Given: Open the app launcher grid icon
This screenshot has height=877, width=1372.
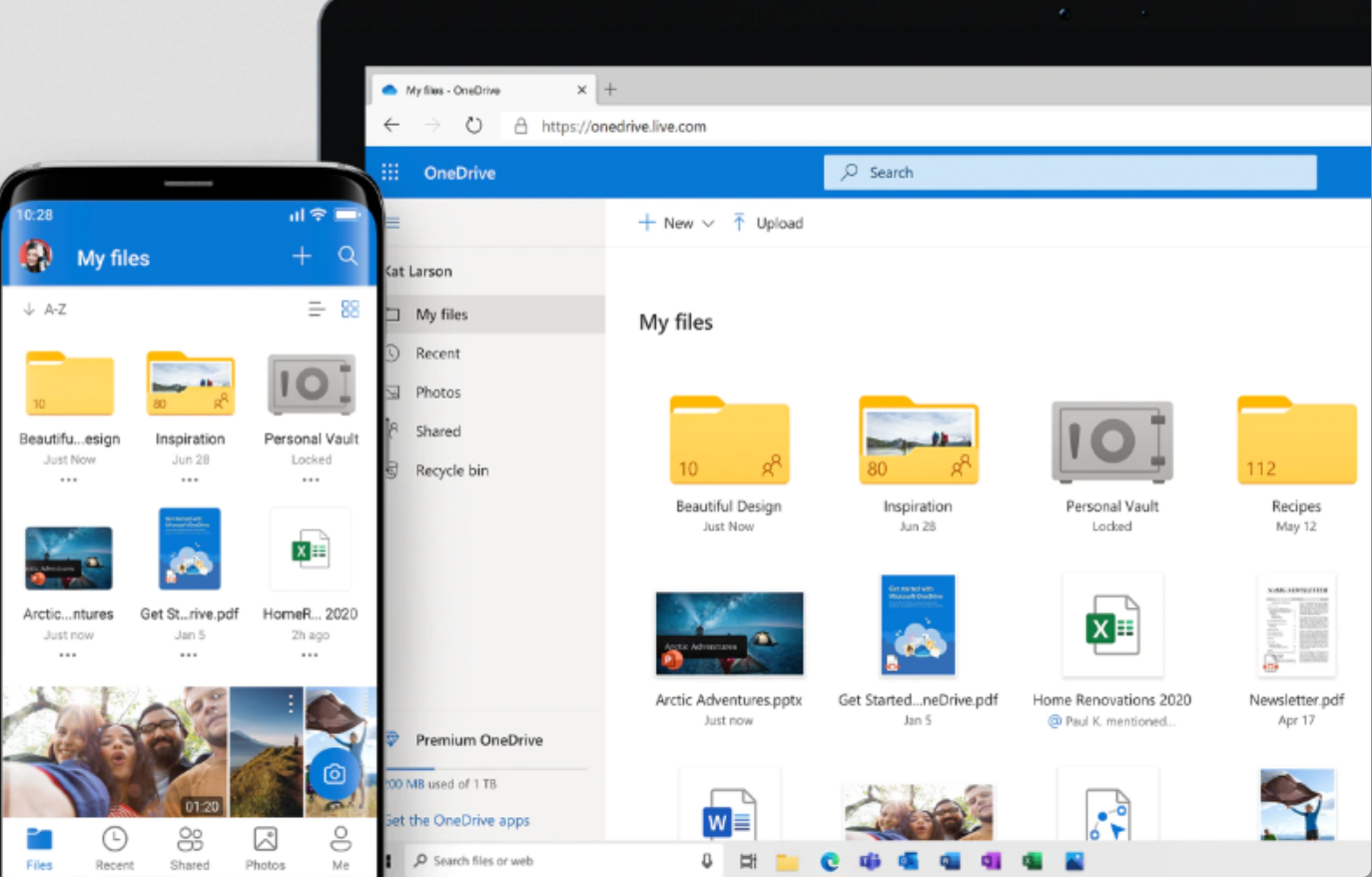Looking at the screenshot, I should click(390, 172).
